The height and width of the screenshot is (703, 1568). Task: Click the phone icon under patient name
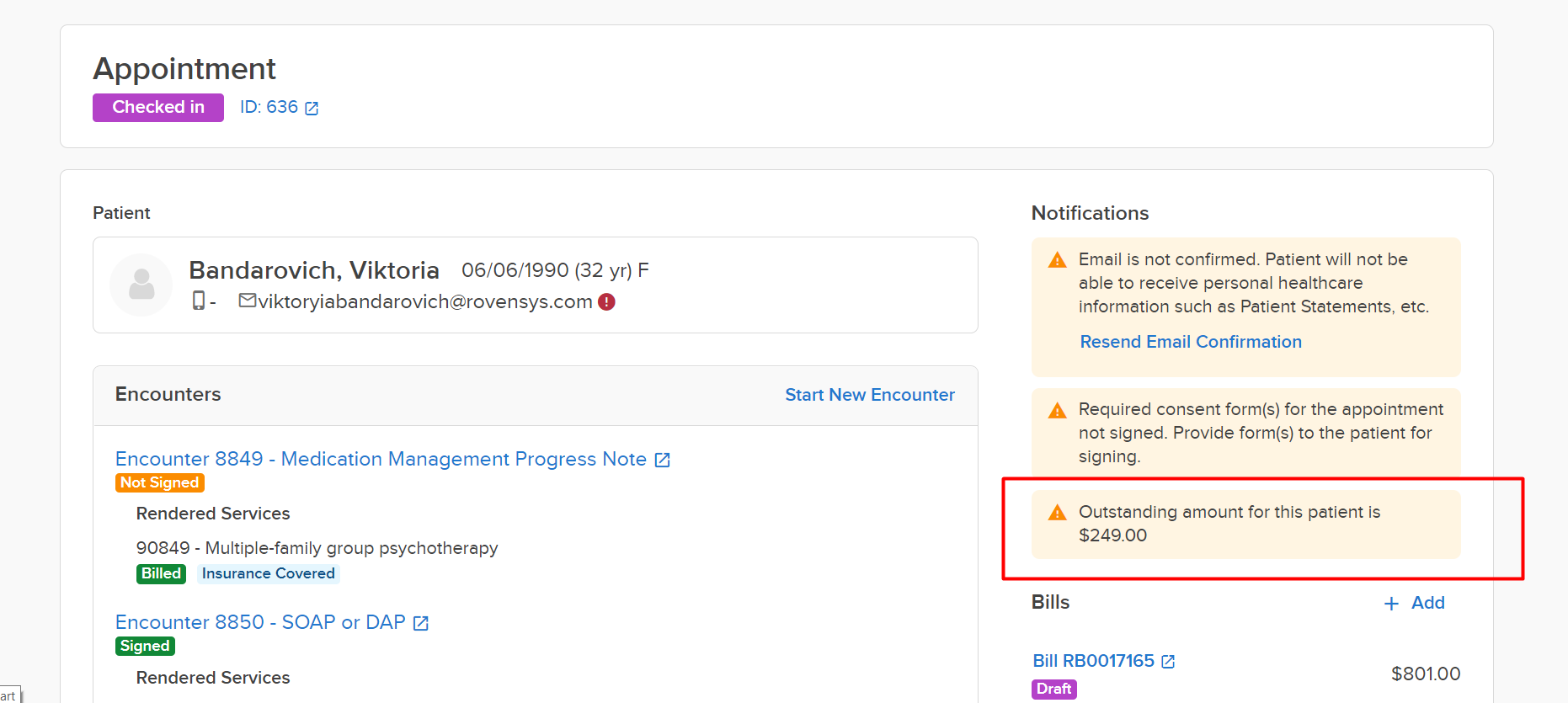[x=199, y=301]
